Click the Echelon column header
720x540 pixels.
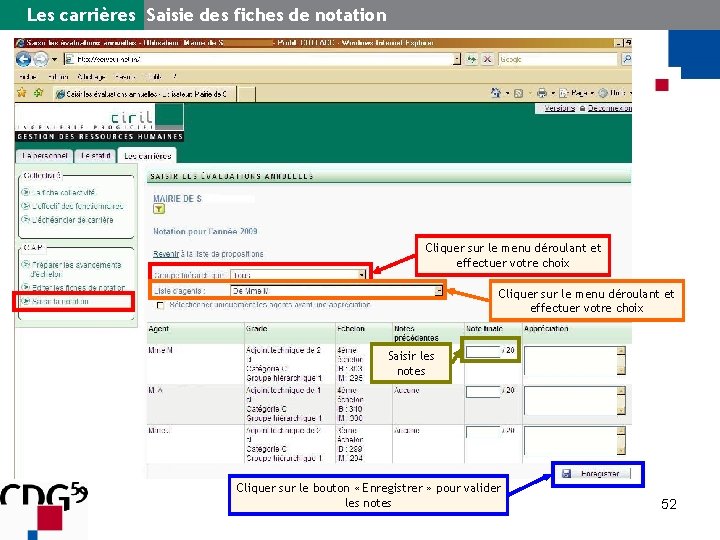click(x=350, y=329)
